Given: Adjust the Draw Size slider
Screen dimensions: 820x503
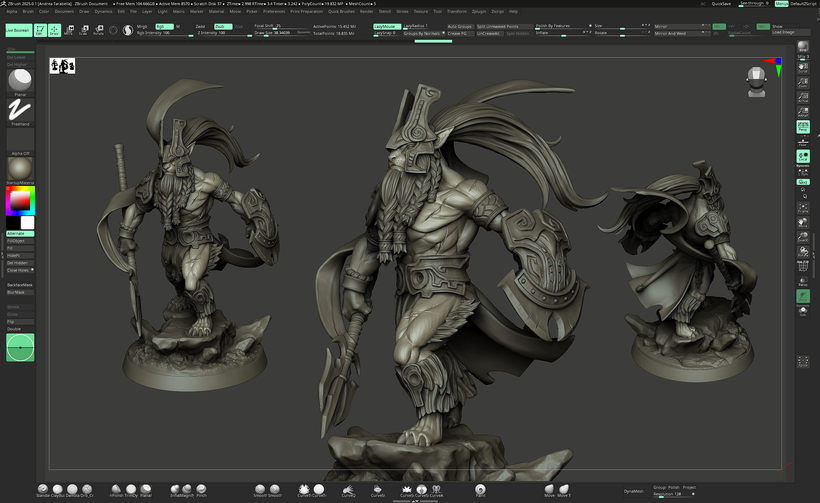Looking at the screenshot, I should (275, 33).
